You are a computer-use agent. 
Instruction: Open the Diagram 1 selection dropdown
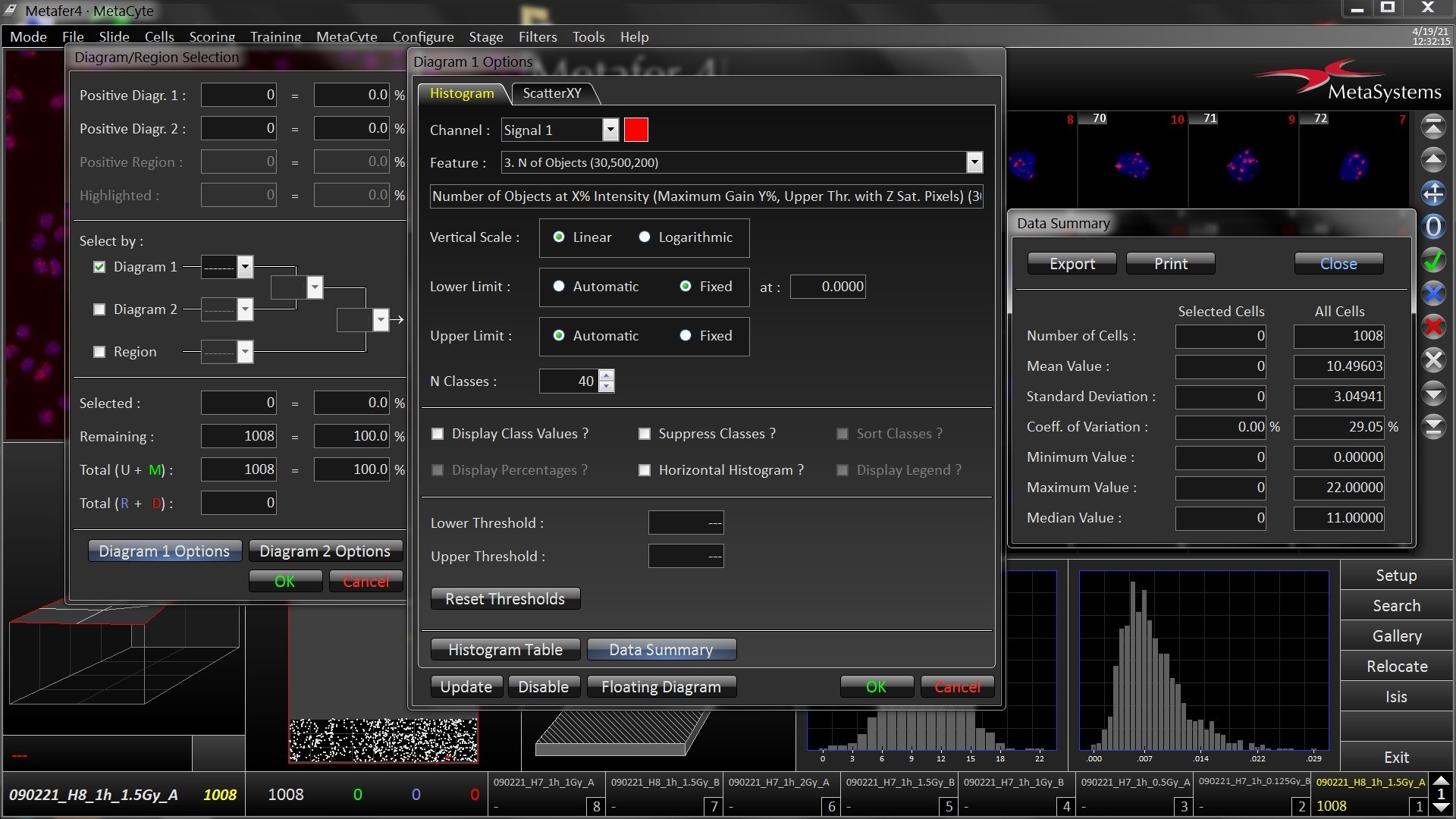point(244,267)
